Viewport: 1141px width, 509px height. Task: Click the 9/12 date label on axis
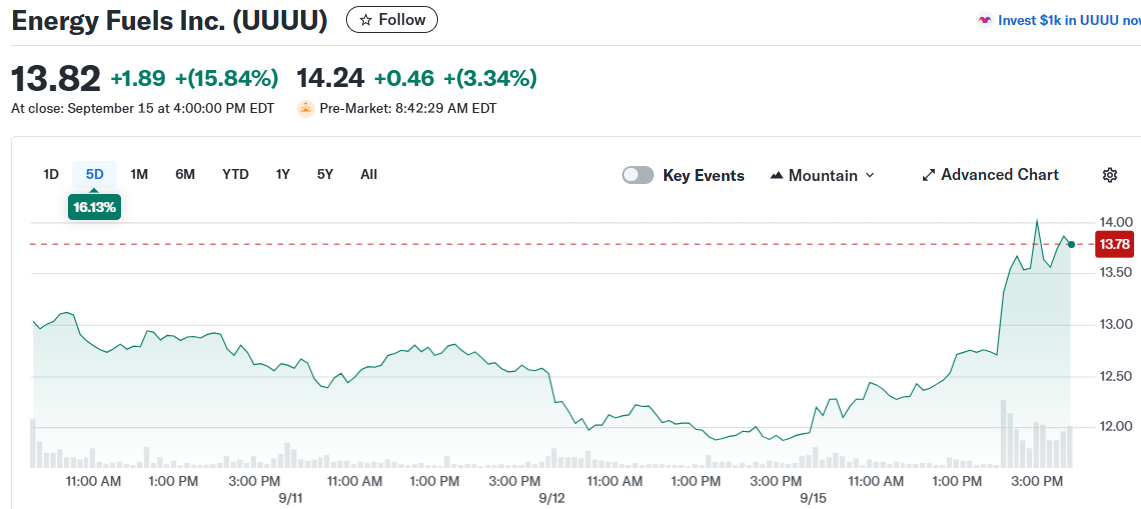coord(552,499)
